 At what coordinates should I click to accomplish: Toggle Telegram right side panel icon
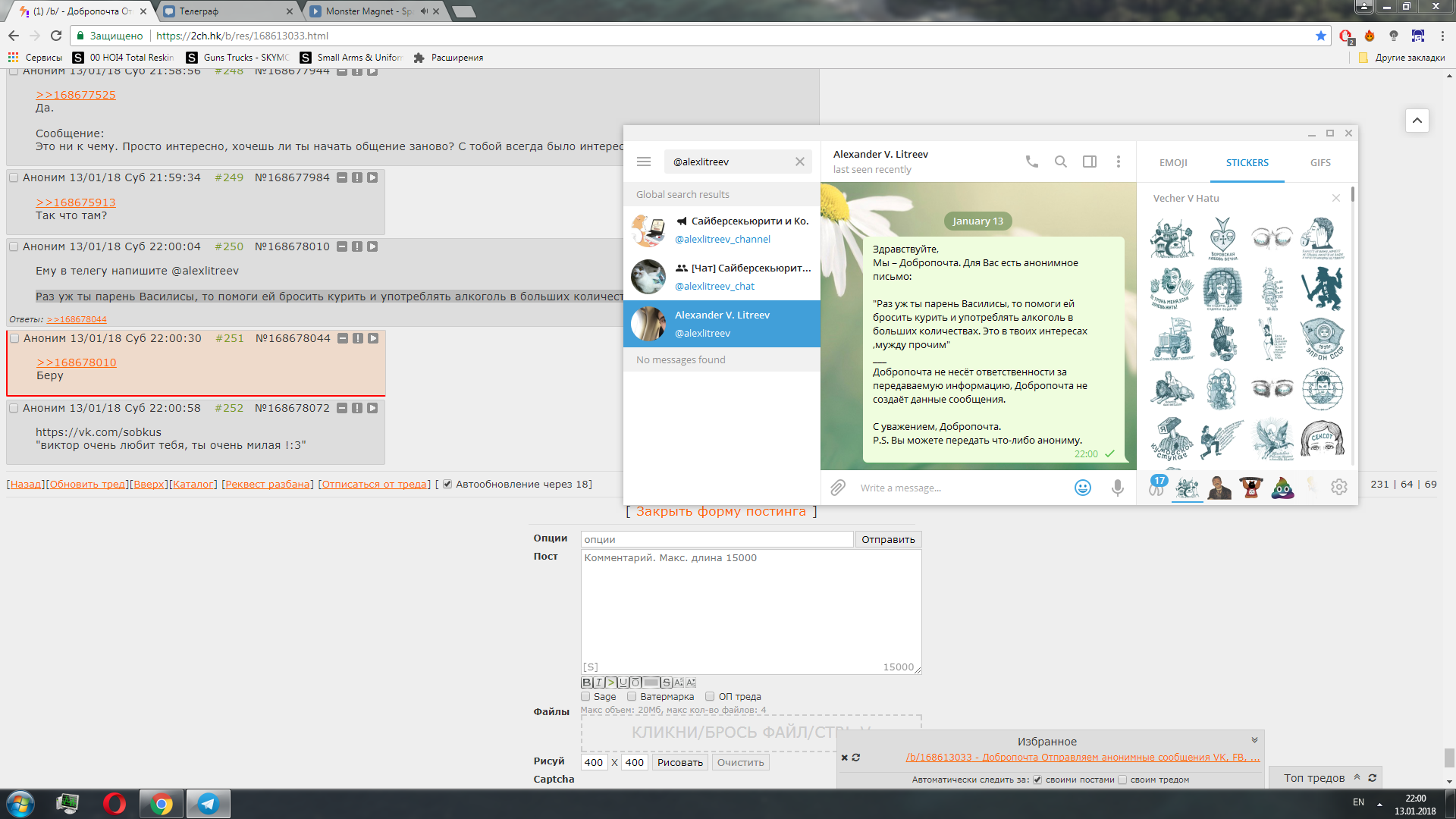pyautogui.click(x=1090, y=162)
